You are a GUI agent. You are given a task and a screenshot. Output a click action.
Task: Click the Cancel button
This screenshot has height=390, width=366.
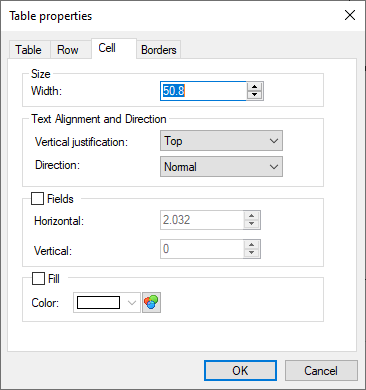tap(321, 370)
